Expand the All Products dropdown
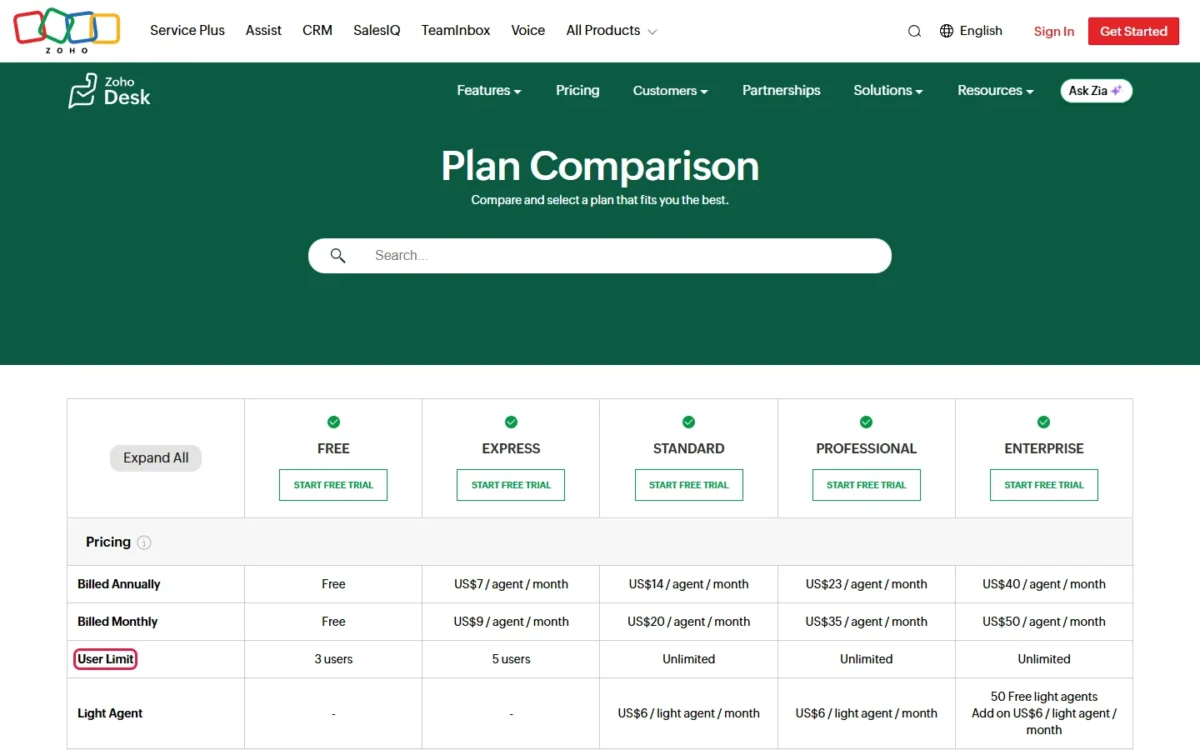 coord(611,31)
